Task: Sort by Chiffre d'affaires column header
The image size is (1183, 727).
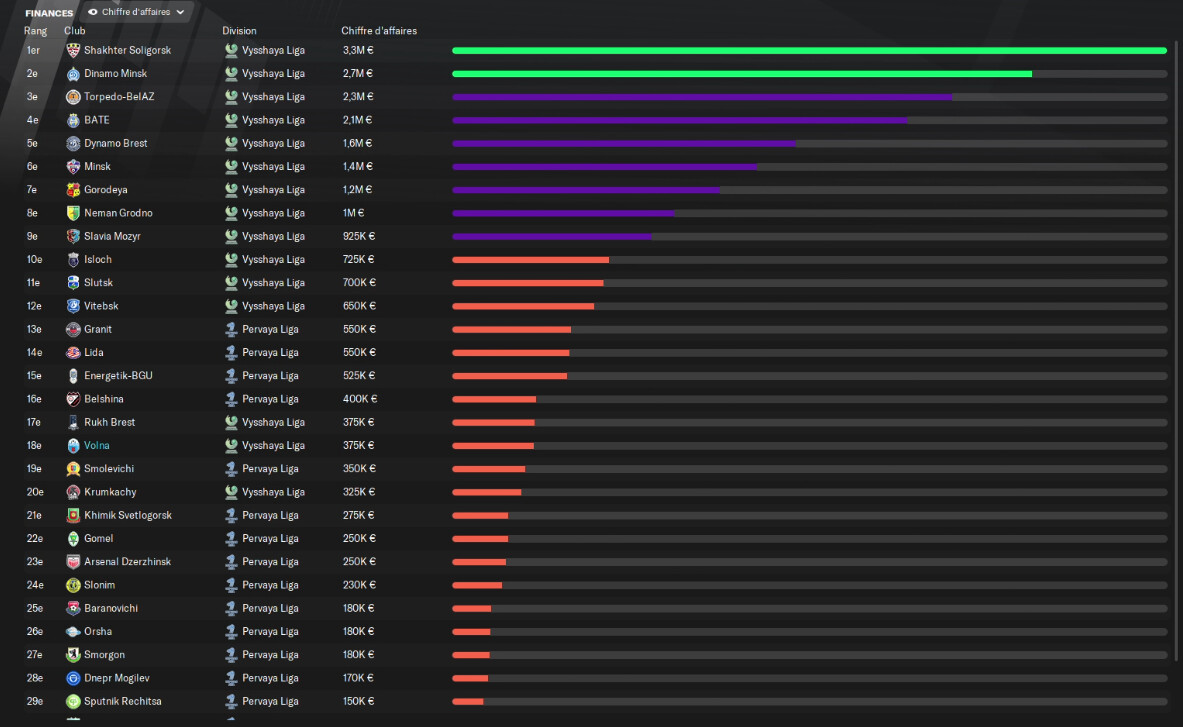Action: point(379,31)
